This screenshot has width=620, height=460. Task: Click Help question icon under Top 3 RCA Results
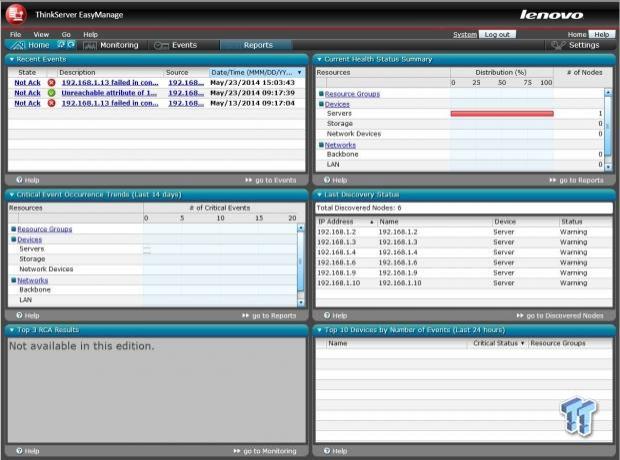[19, 451]
